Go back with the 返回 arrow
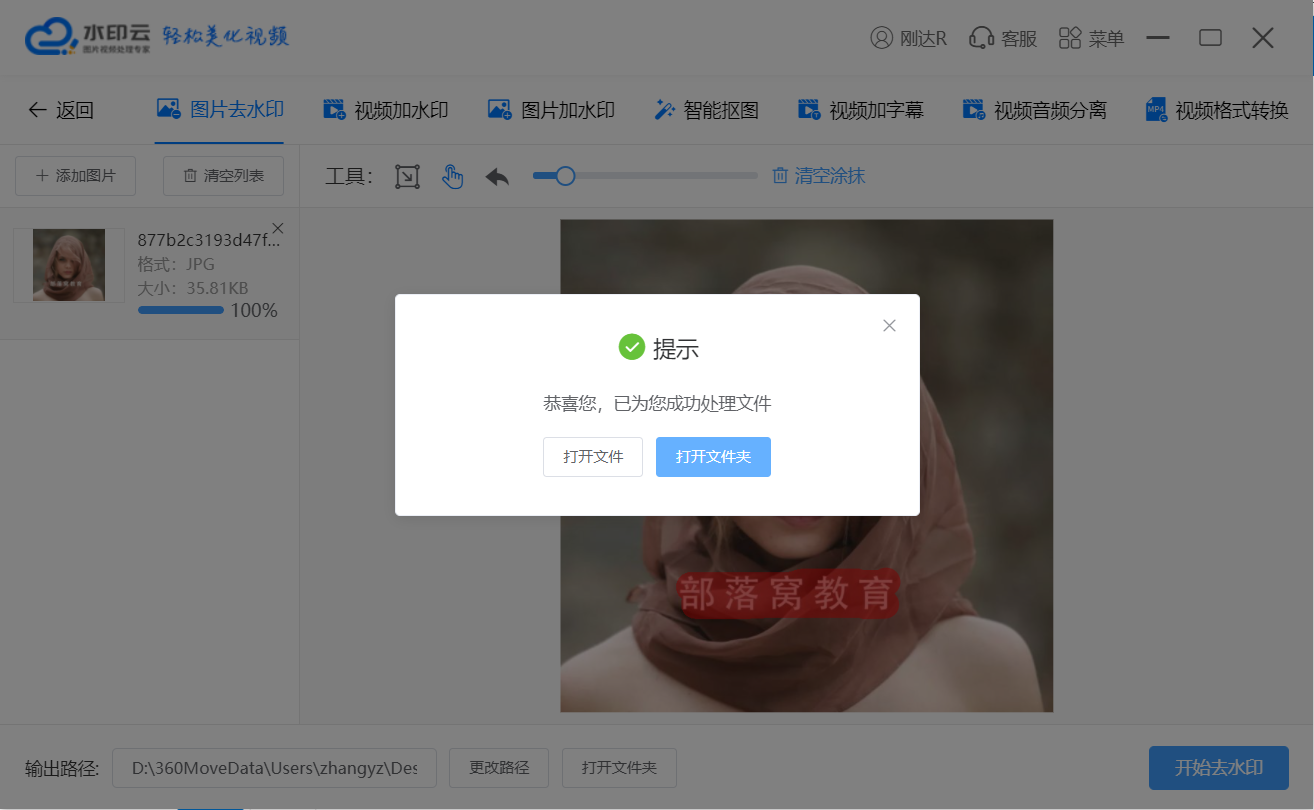Image resolution: width=1314 pixels, height=810 pixels. point(60,110)
